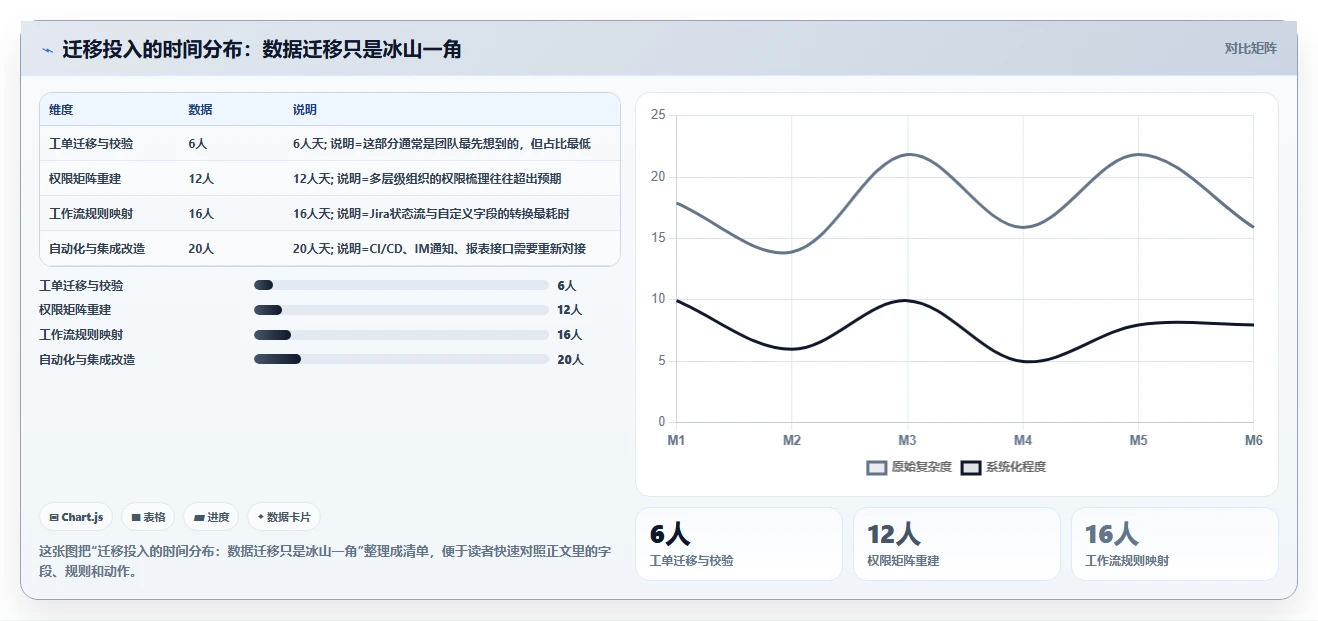The width and height of the screenshot is (1318, 621).
Task: Open the 12人 权限矩阵重建 data card
Action: click(x=956, y=544)
